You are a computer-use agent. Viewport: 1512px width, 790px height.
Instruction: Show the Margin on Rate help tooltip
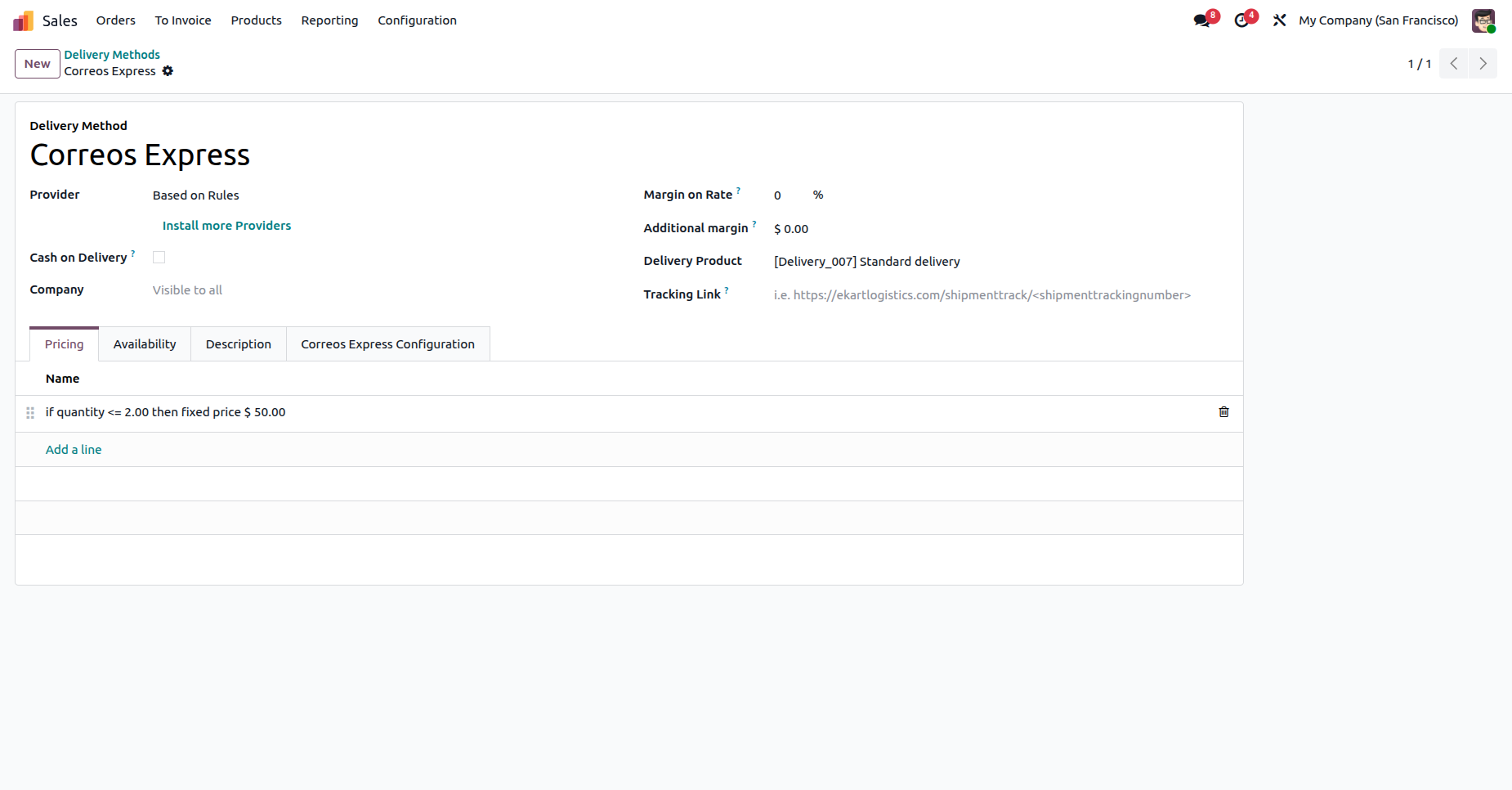pos(738,191)
